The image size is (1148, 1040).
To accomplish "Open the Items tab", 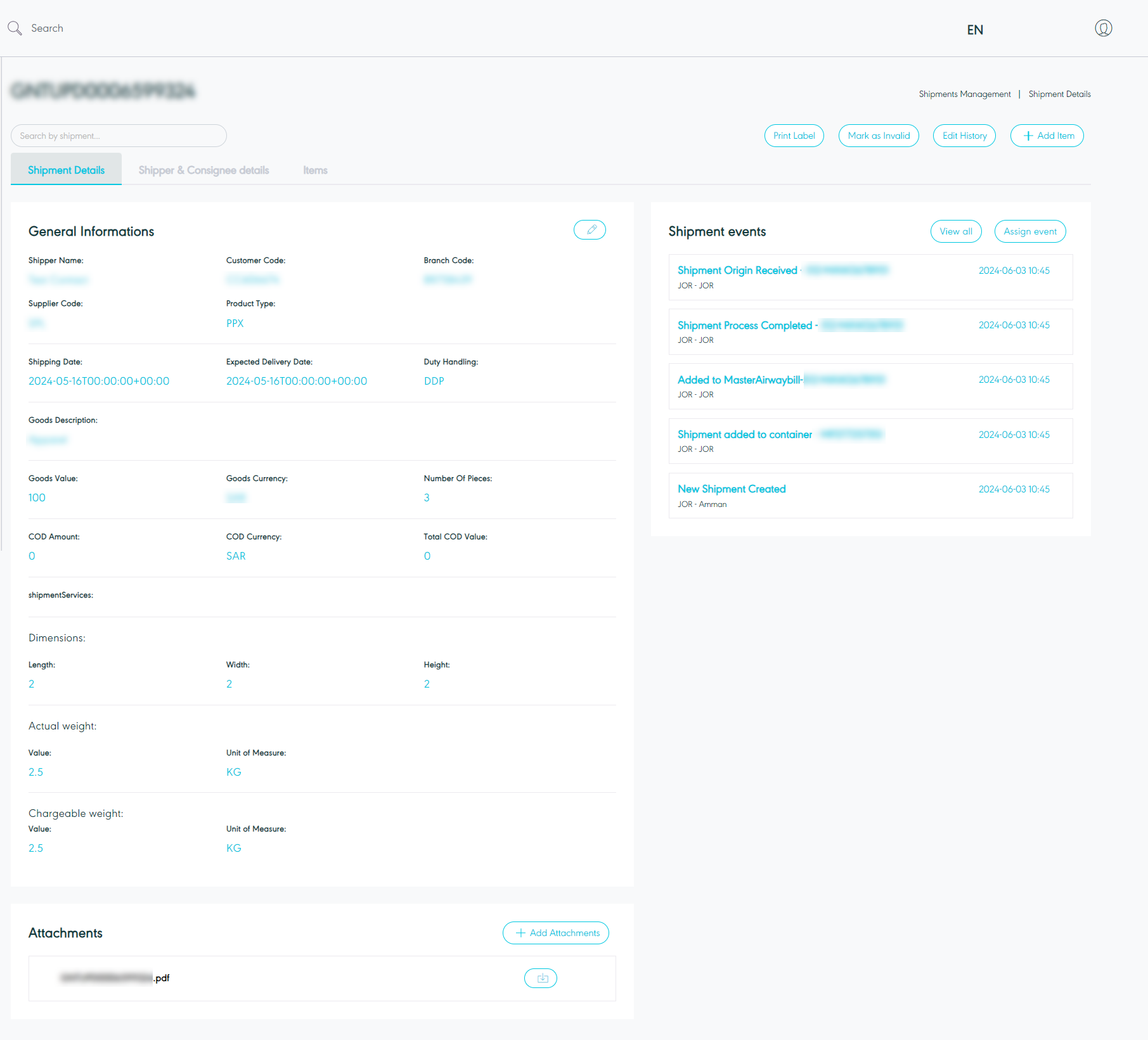I will point(315,170).
